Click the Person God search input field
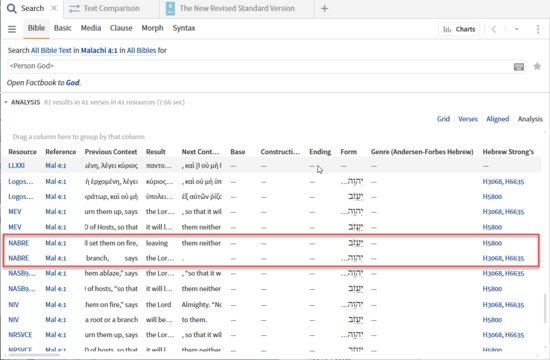The image size is (550, 360). (x=260, y=66)
